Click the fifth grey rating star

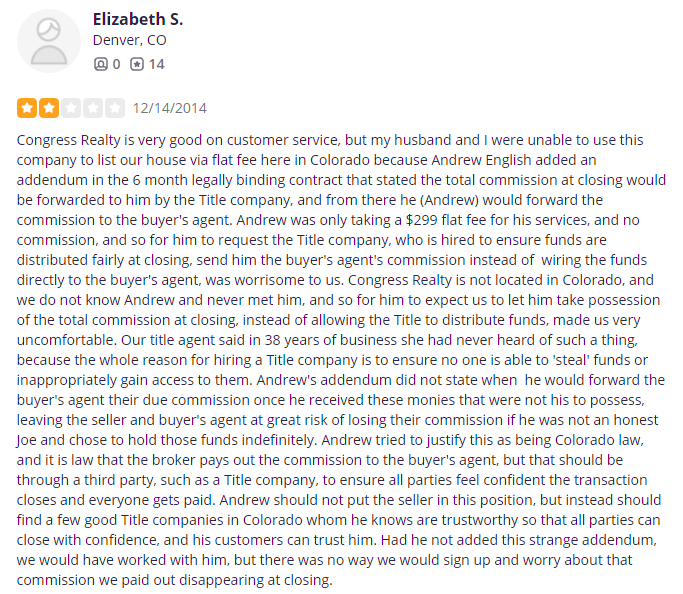click(x=115, y=108)
